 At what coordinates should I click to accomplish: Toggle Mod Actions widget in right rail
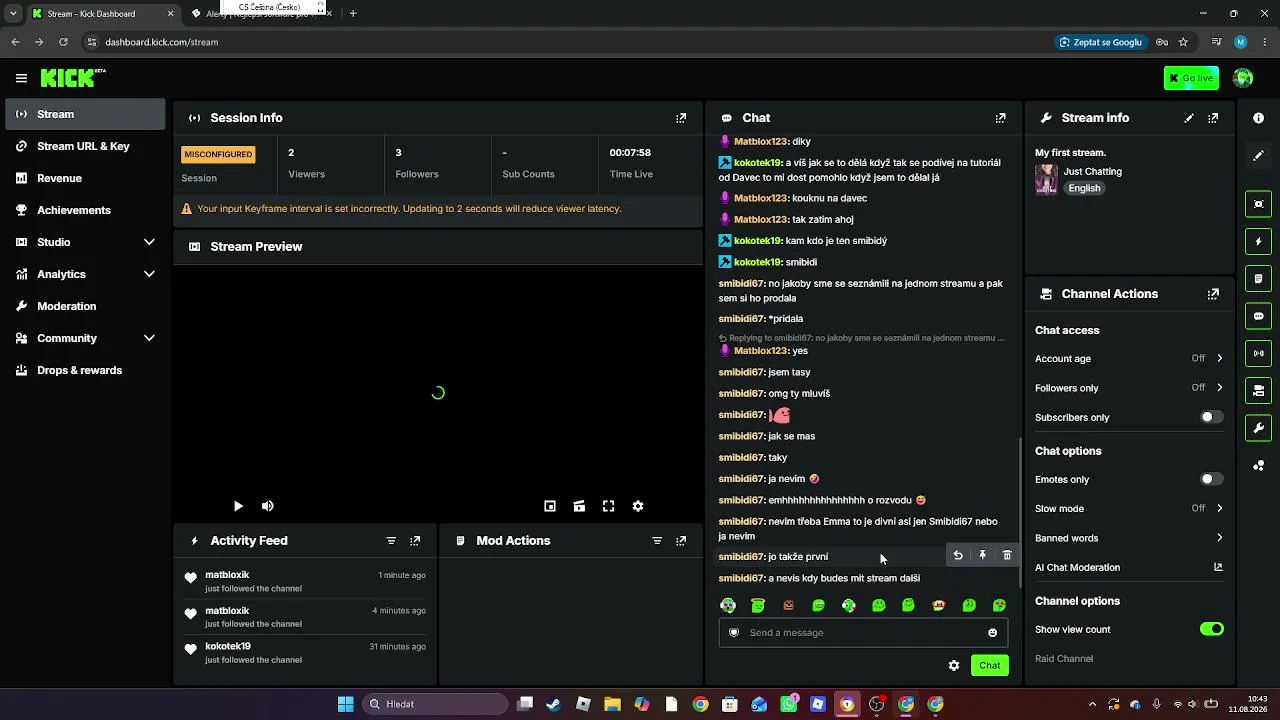(1258, 278)
